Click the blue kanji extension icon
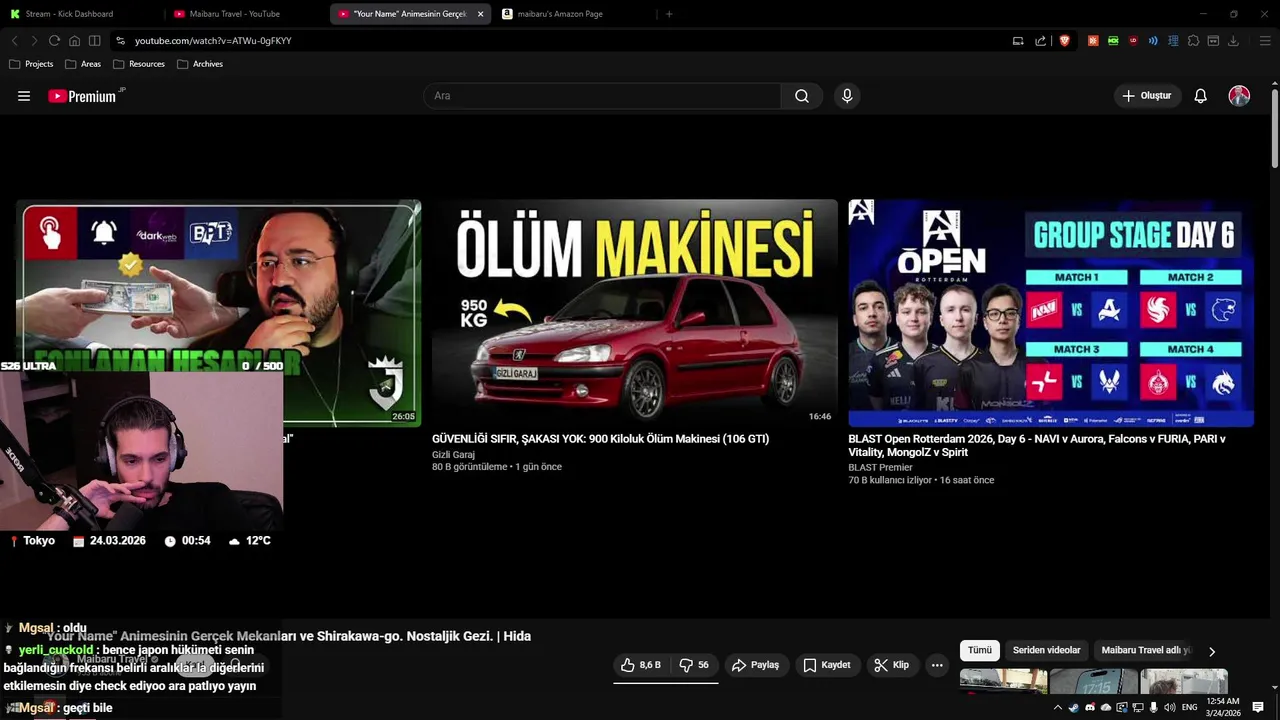The height and width of the screenshot is (720, 1280). pyautogui.click(x=1173, y=41)
